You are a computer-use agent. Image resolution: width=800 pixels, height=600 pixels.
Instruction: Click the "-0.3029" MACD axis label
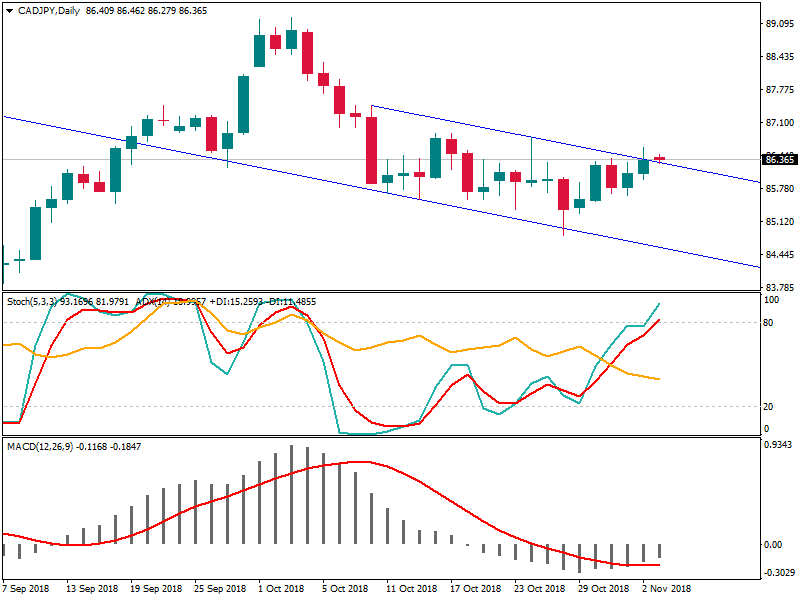click(x=779, y=572)
